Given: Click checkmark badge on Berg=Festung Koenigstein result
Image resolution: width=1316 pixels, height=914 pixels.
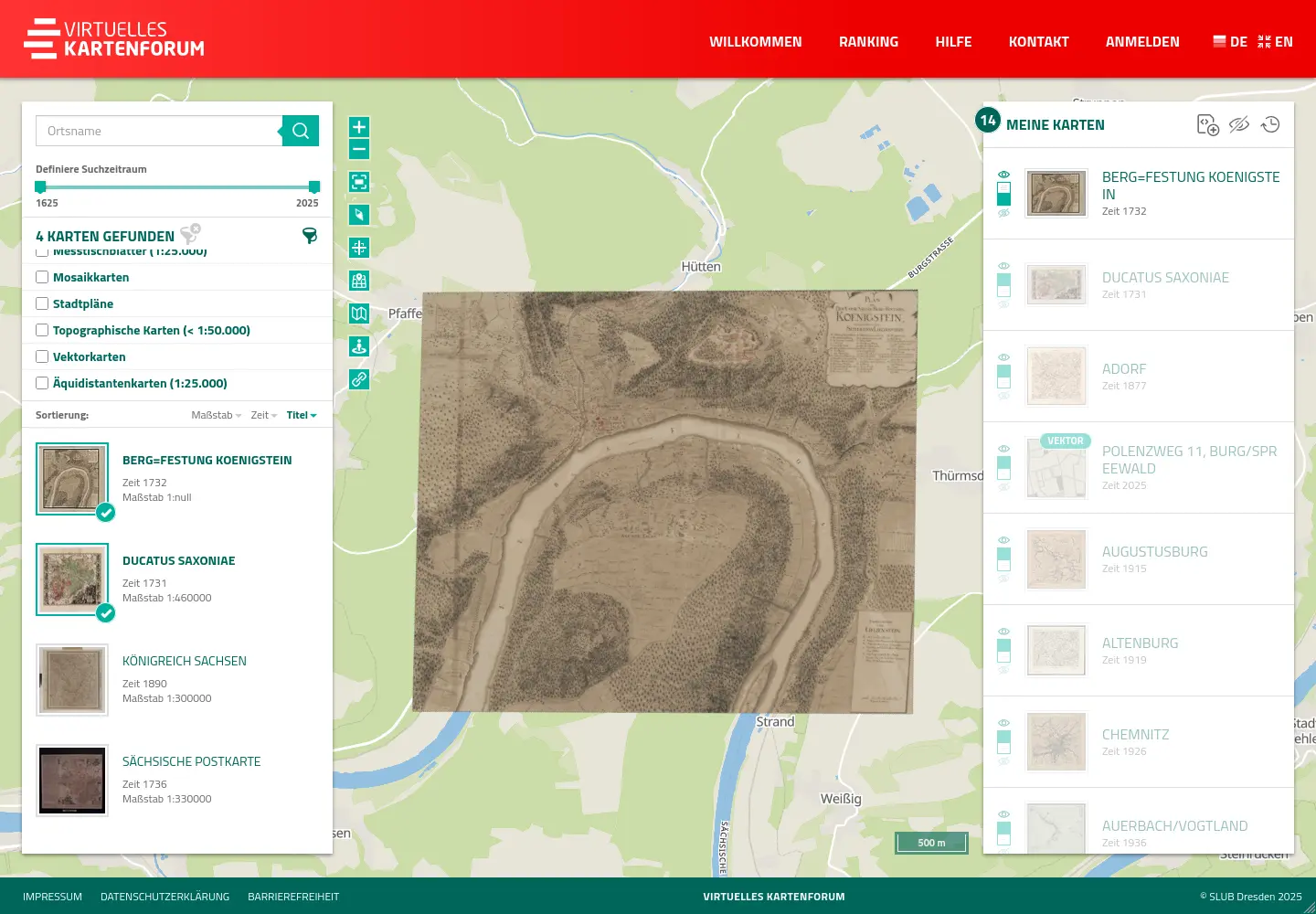Looking at the screenshot, I should pyautogui.click(x=106, y=513).
